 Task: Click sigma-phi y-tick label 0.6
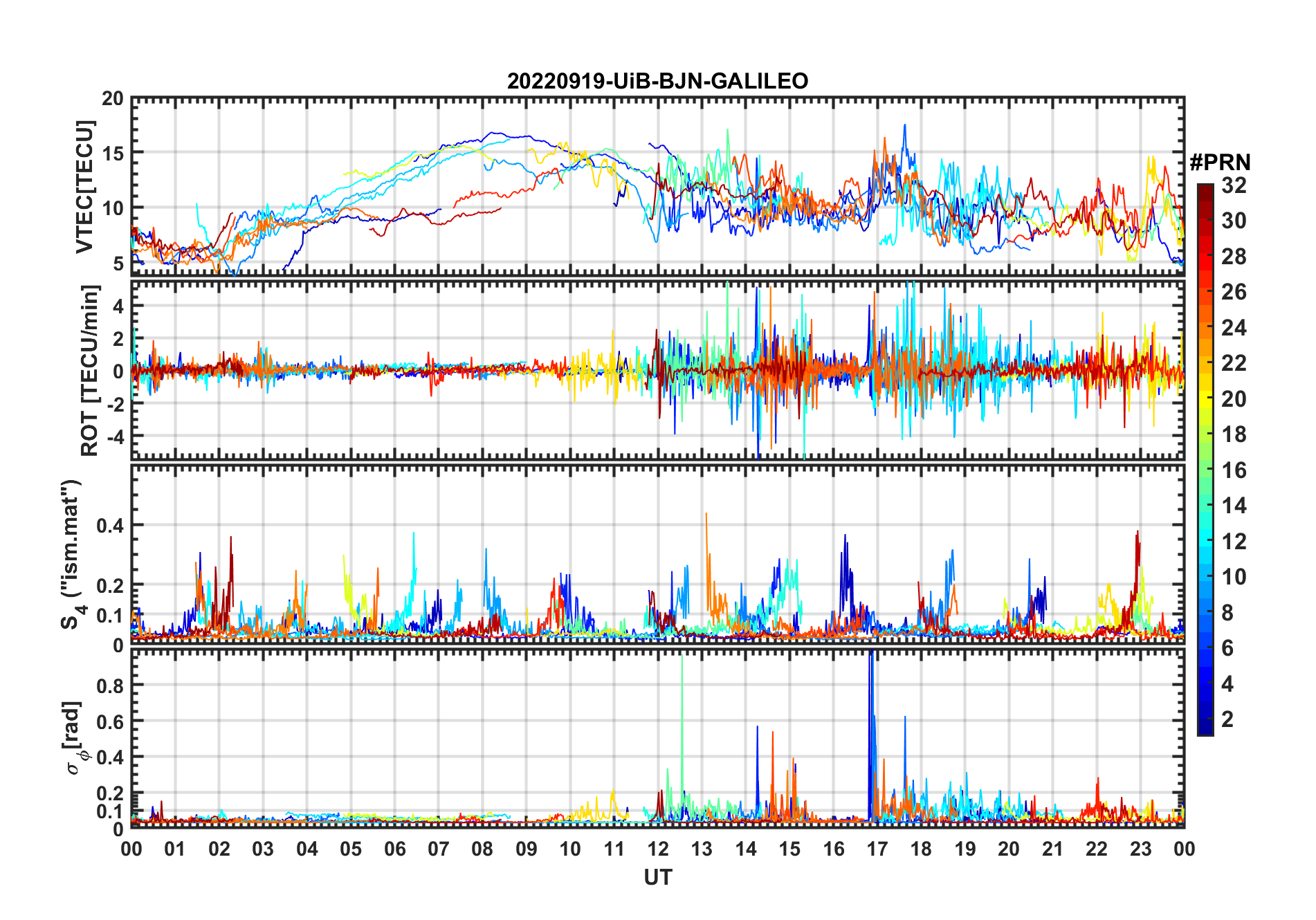point(110,721)
